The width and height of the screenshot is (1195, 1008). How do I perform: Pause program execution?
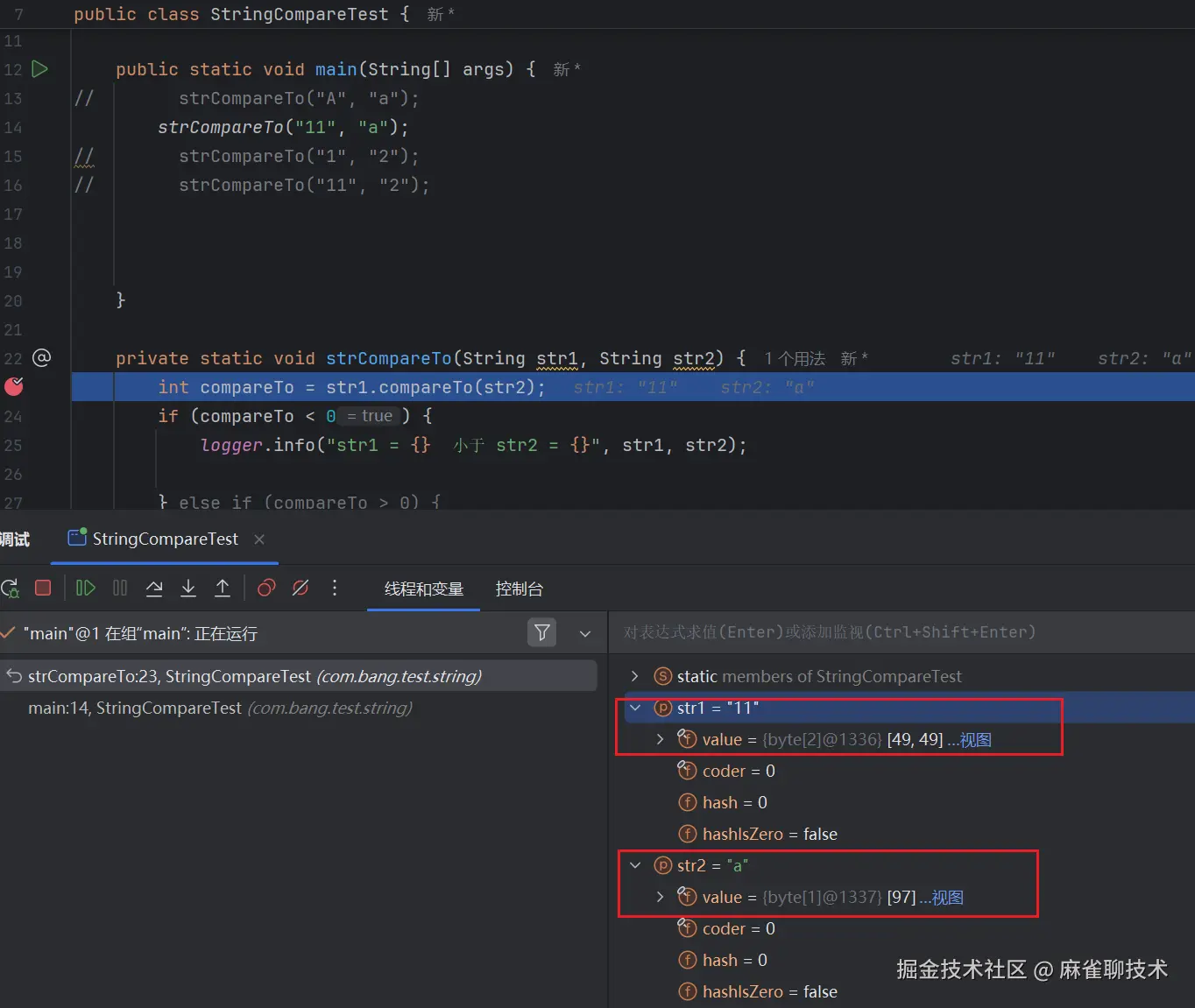[x=120, y=588]
